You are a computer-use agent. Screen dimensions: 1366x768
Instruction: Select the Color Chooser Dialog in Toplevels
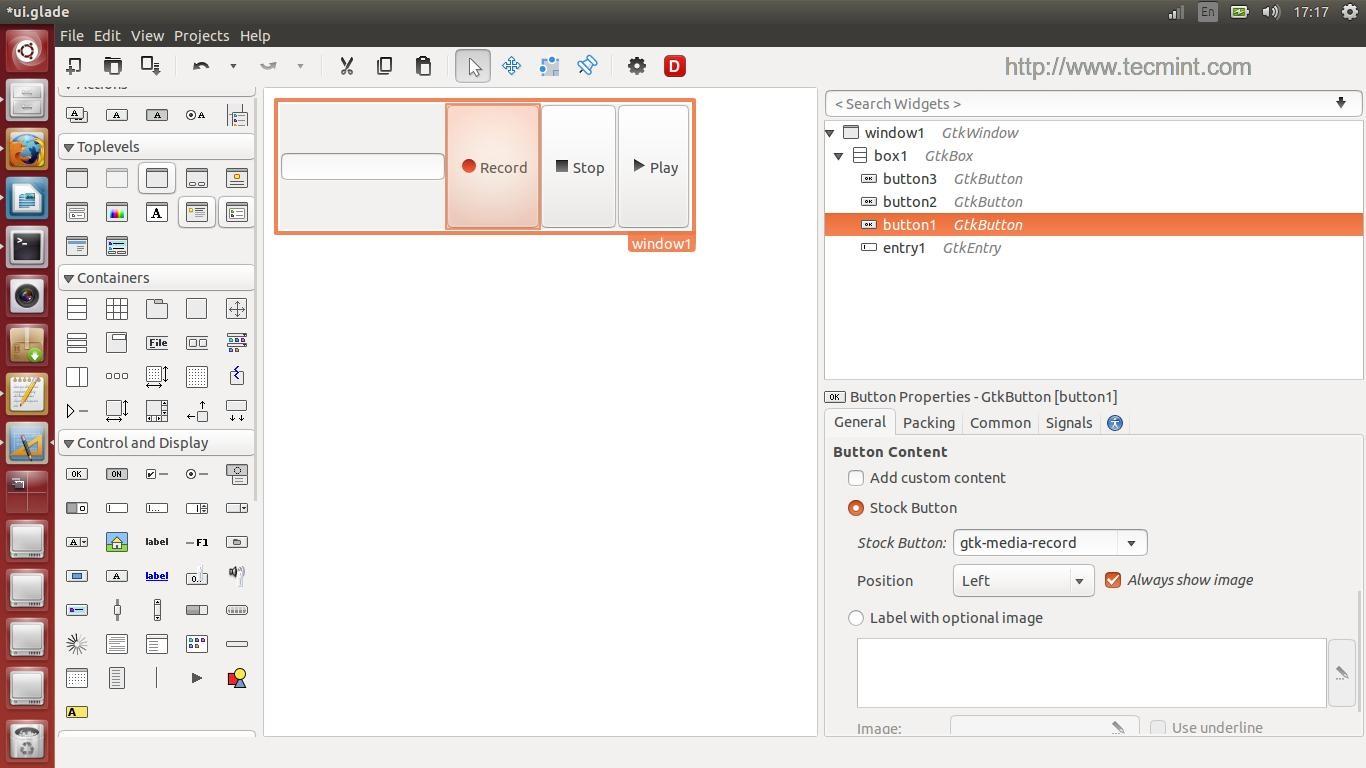(117, 212)
